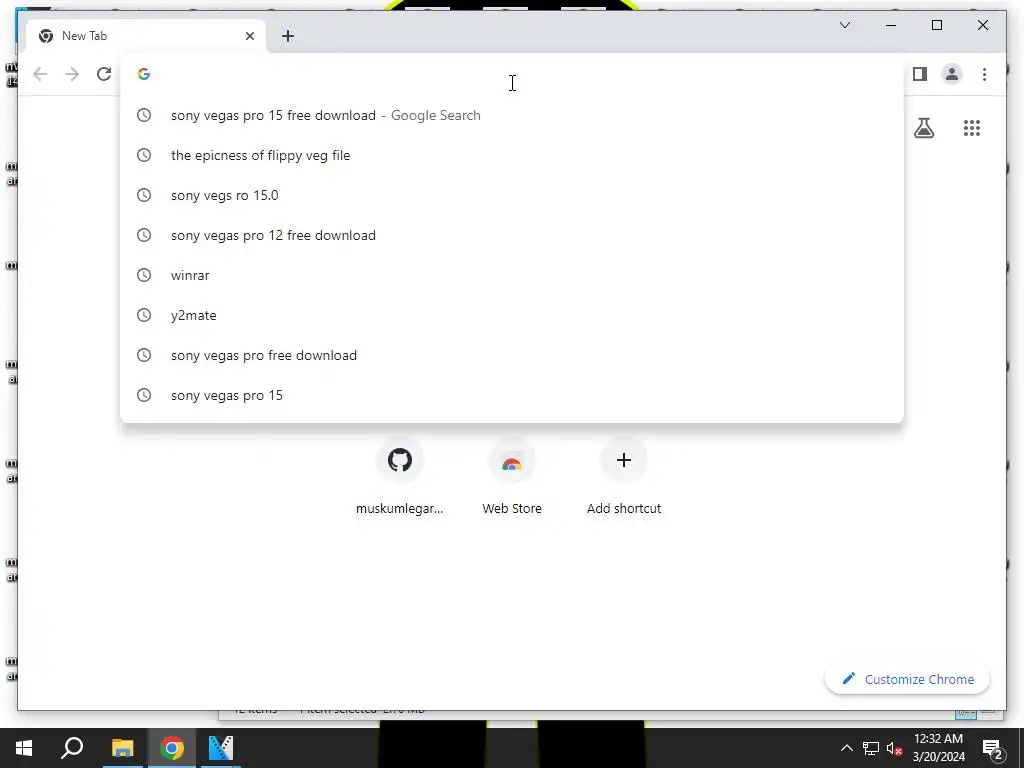1024x768 pixels.
Task: Select the 'y2mate' suggestion
Action: [x=512, y=315]
